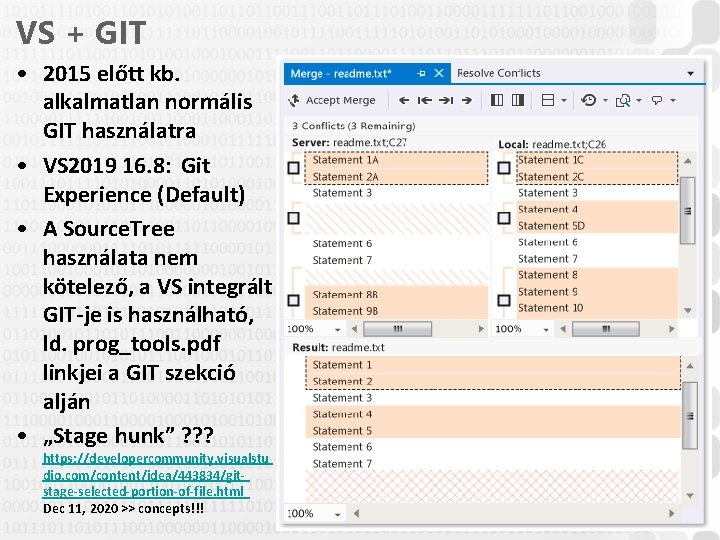Check Local Statement 9 conflict checkbox
The height and width of the screenshot is (540, 720).
click(x=504, y=300)
